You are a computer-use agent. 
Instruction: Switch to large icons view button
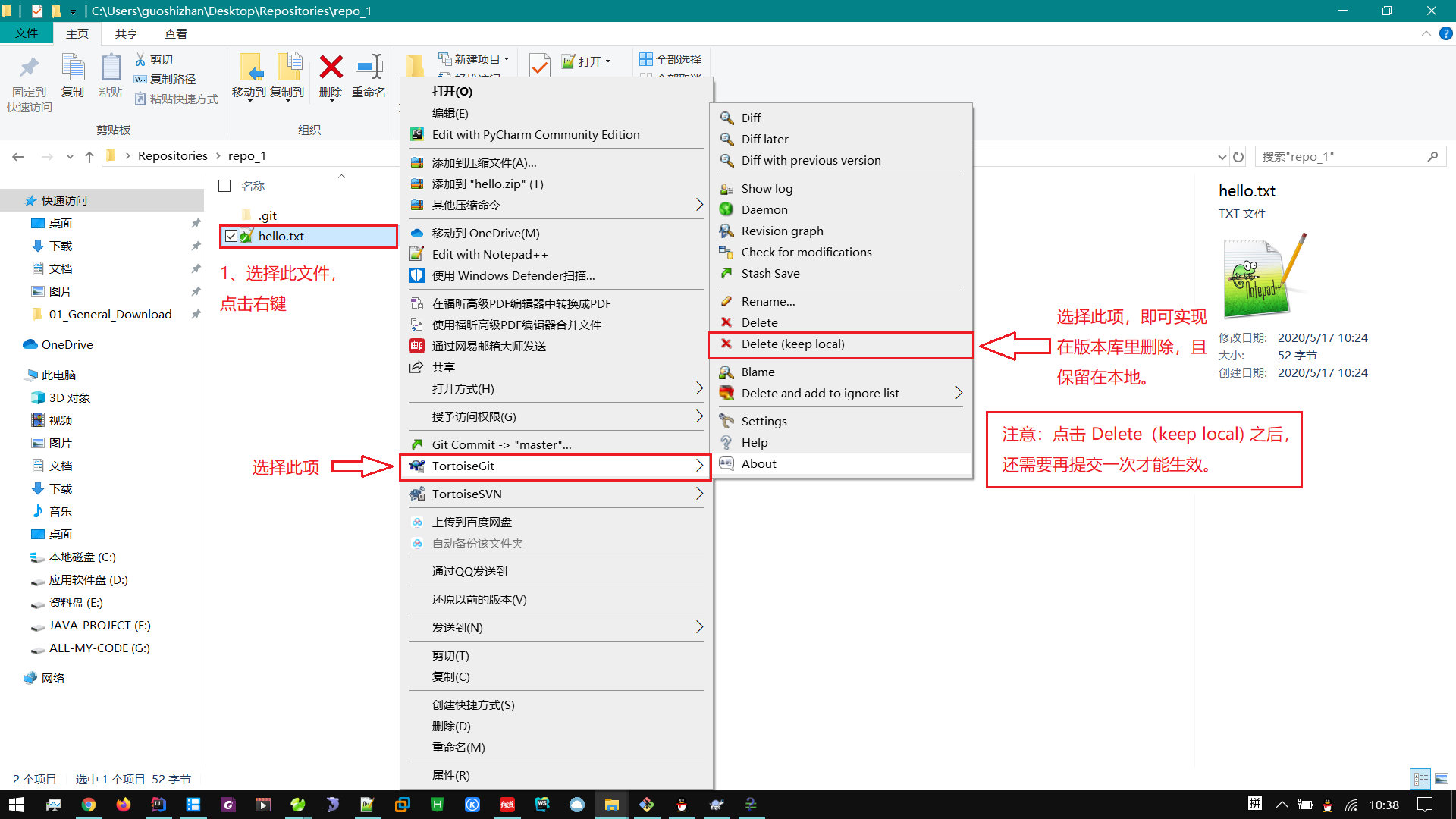click(x=1442, y=779)
